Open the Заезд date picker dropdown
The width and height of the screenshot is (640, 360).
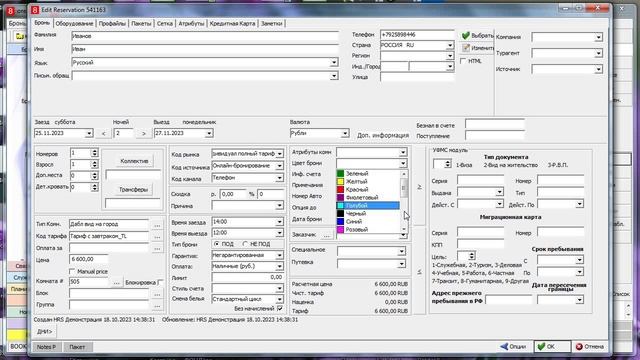[89, 133]
